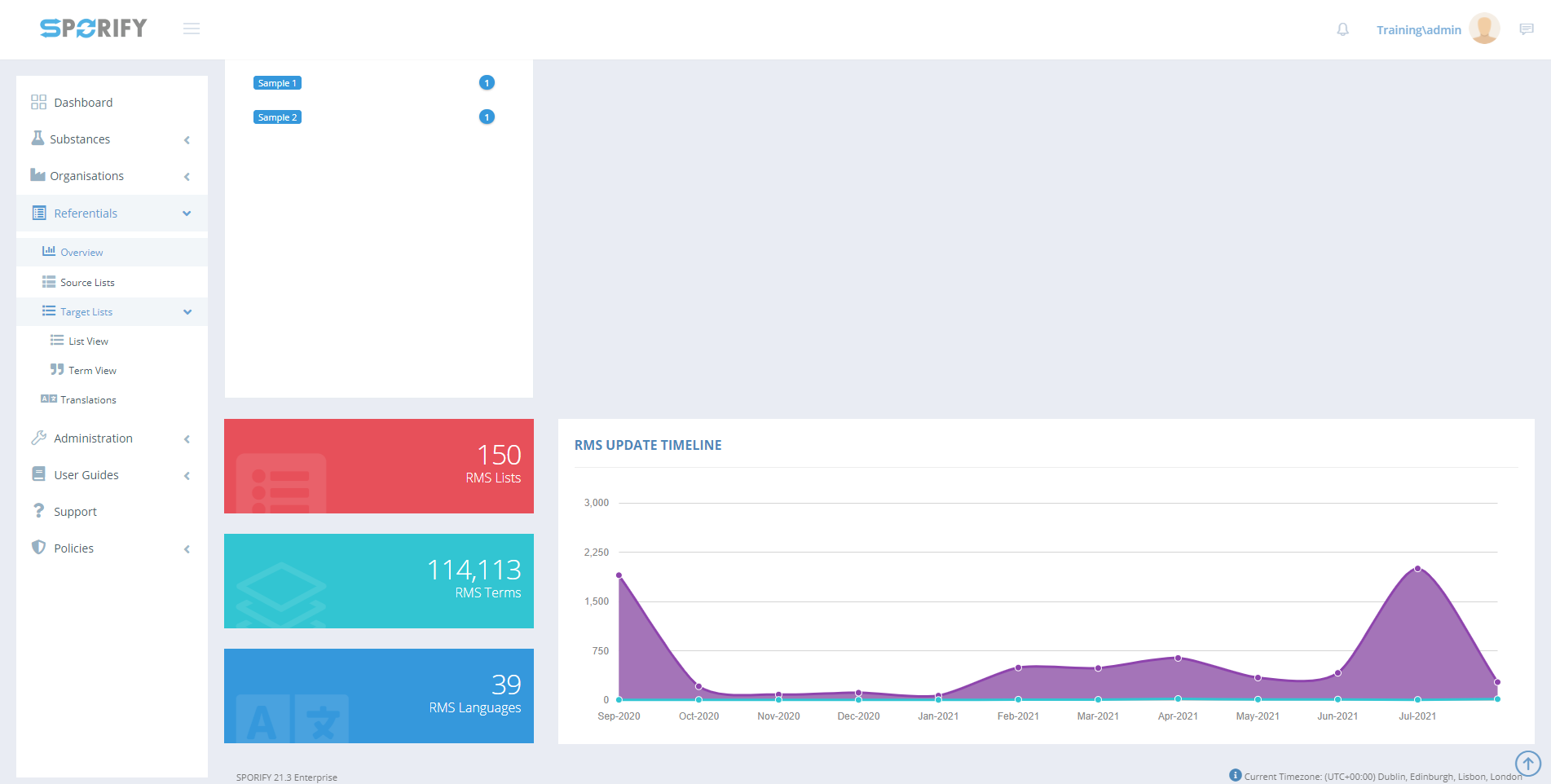Open Dashboard from the sidebar
Screen dimensions: 1551x784
(83, 103)
